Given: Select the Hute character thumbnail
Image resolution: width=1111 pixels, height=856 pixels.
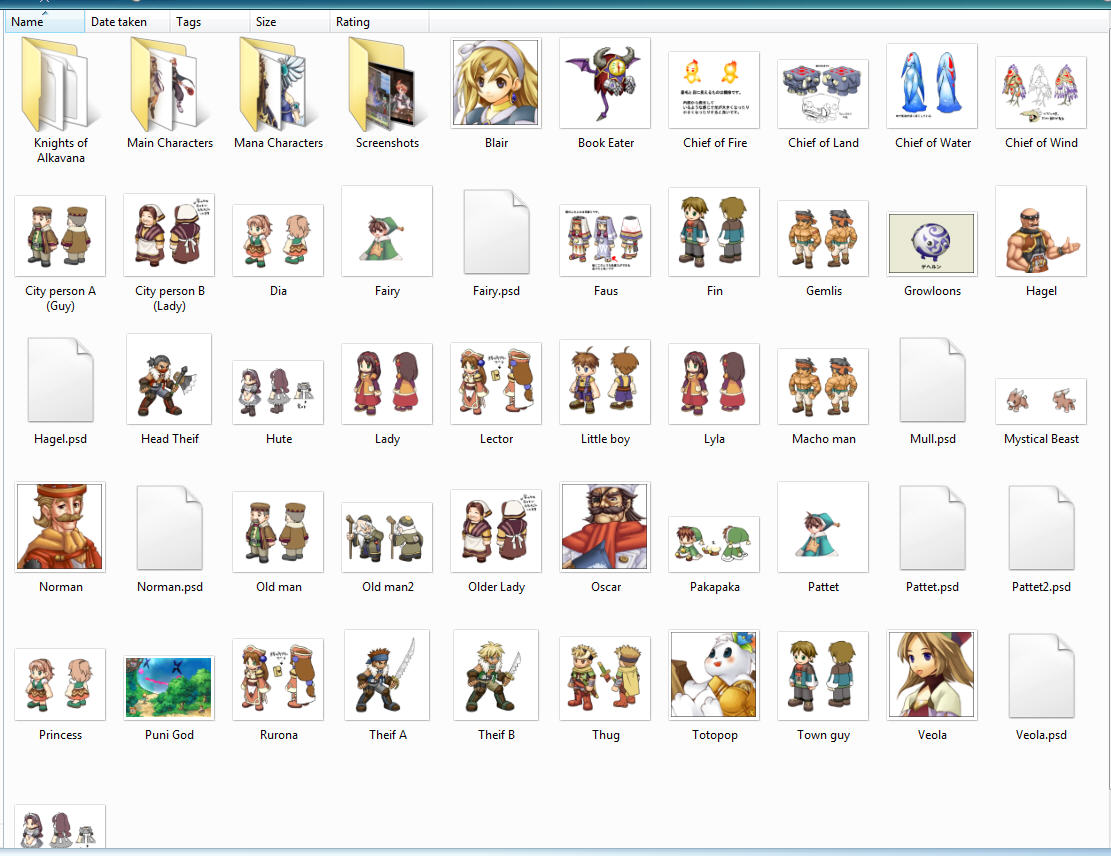Looking at the screenshot, I should (278, 392).
